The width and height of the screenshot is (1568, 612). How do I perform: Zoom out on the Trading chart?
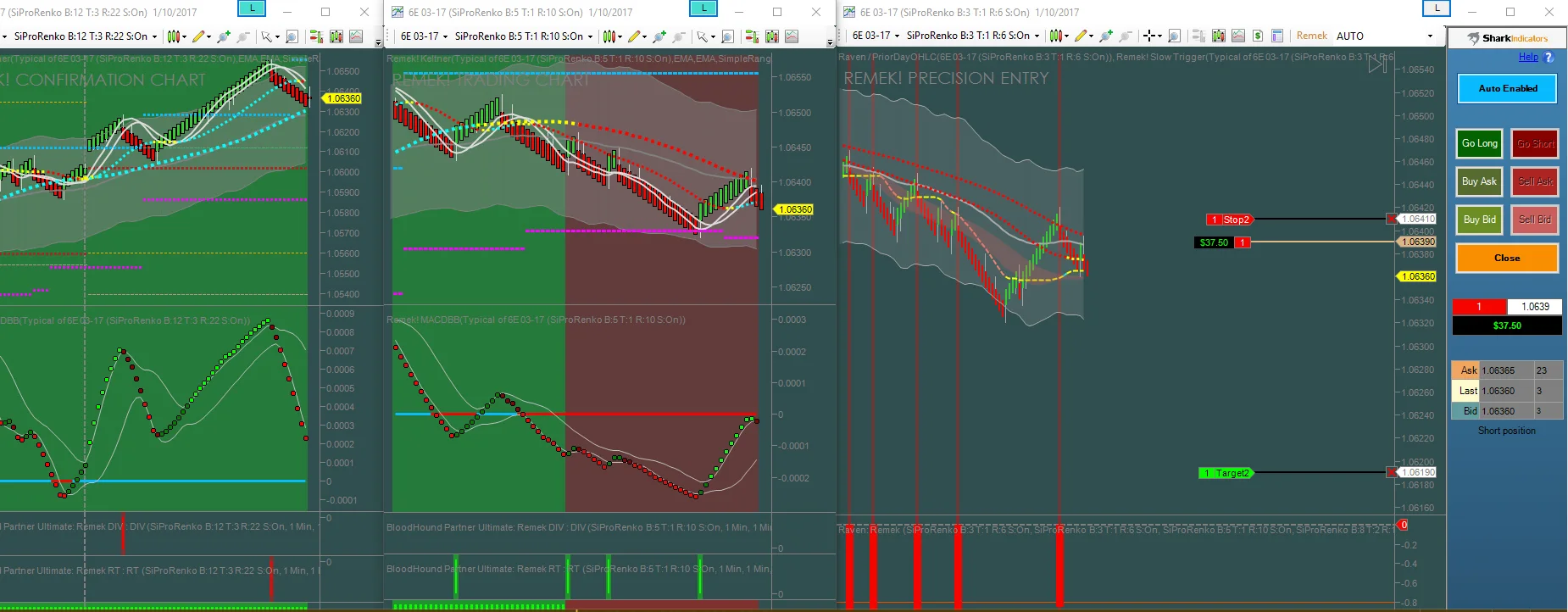(679, 36)
